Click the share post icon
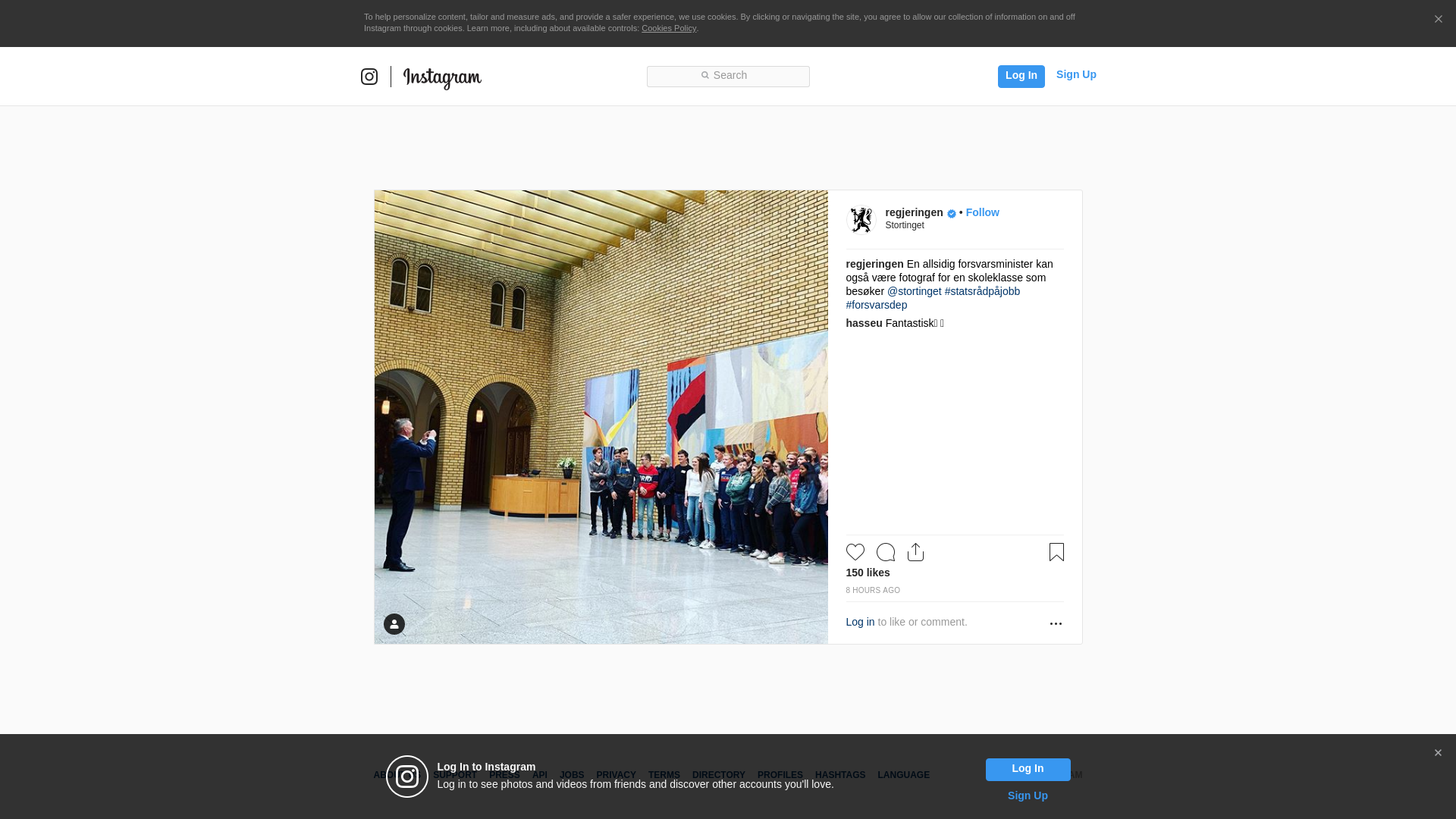Viewport: 1456px width, 819px height. coord(915,552)
